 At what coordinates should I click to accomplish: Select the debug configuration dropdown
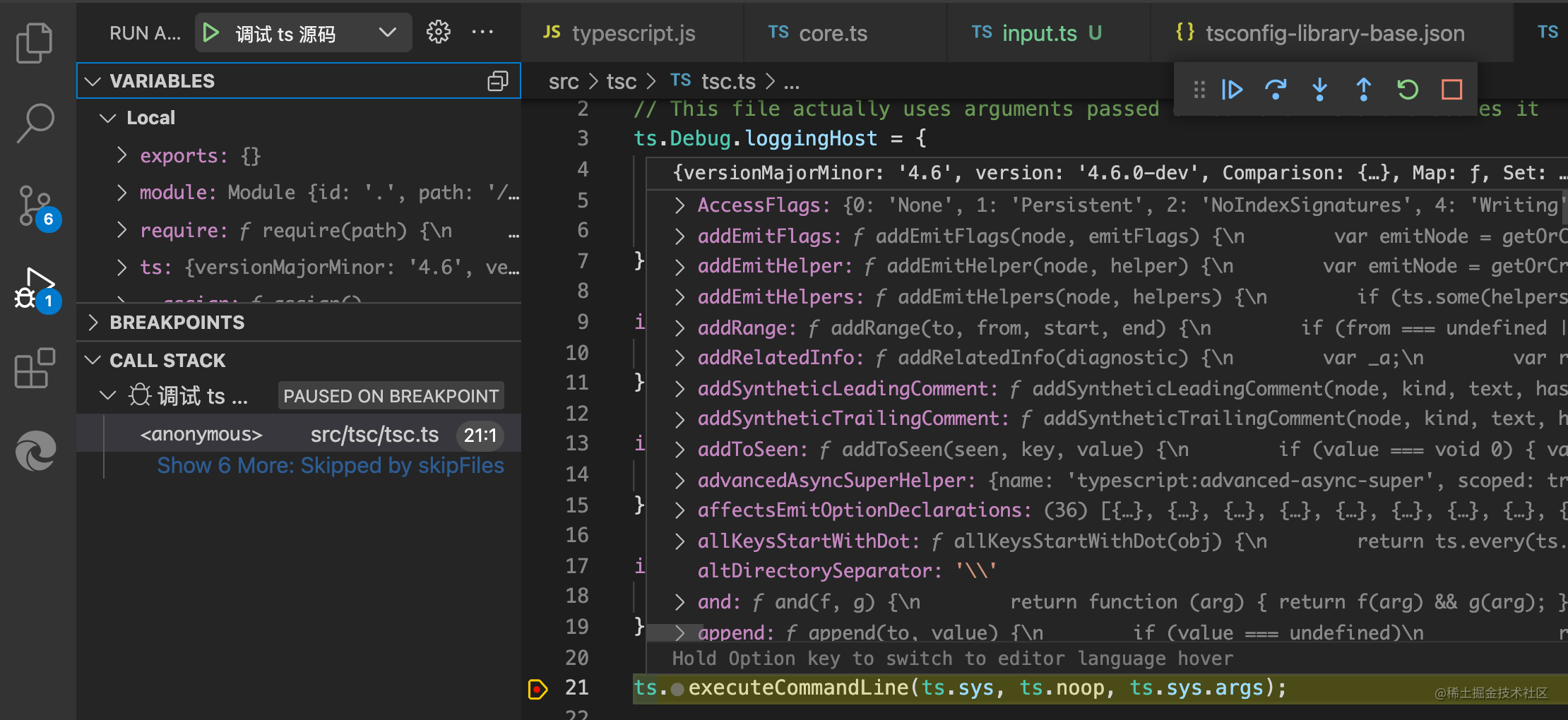tap(304, 32)
